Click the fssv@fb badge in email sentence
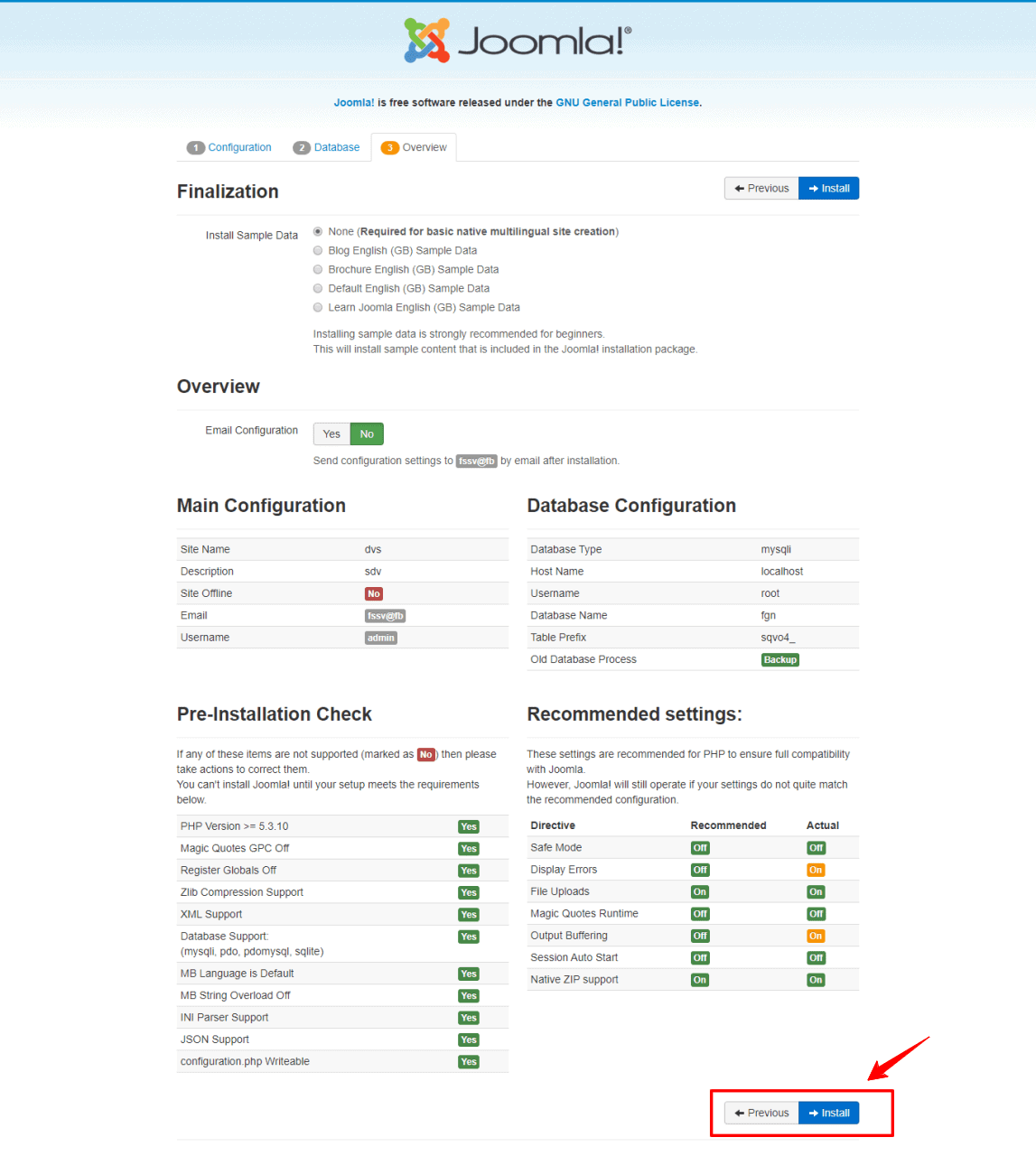The image size is (1036, 1156). 477,461
